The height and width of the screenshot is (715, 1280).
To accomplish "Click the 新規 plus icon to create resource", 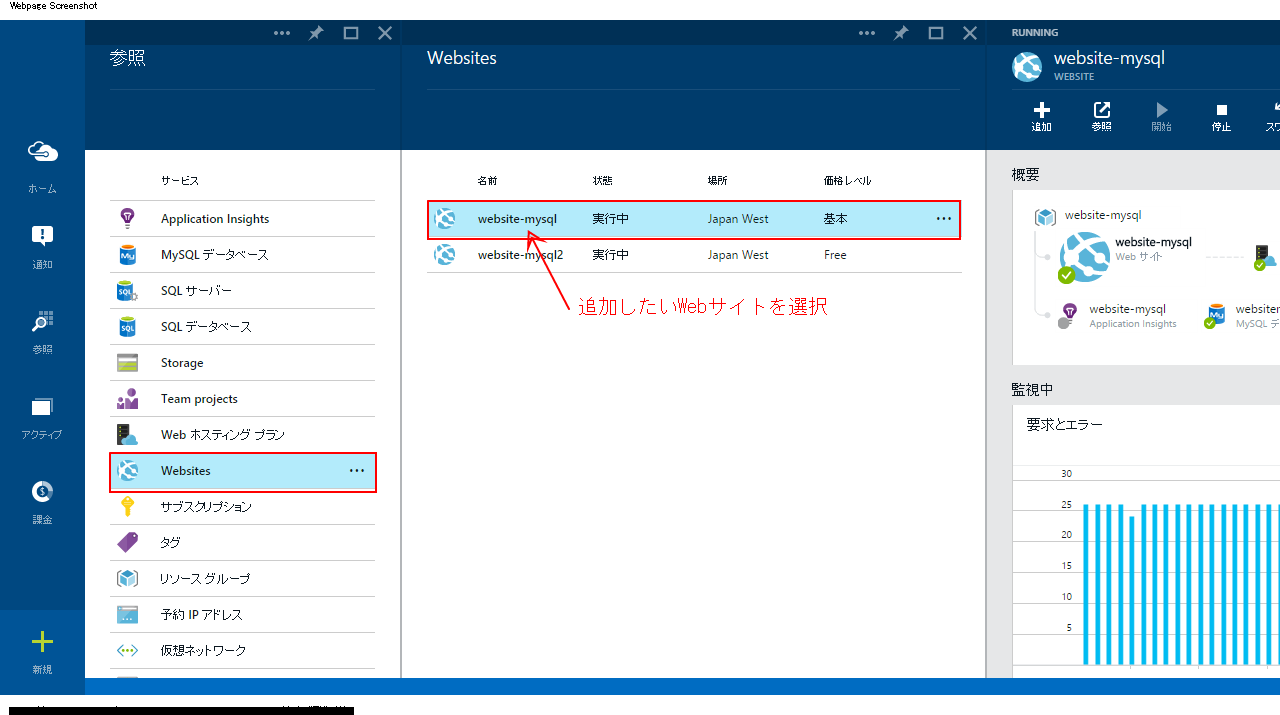I will click(x=42, y=641).
